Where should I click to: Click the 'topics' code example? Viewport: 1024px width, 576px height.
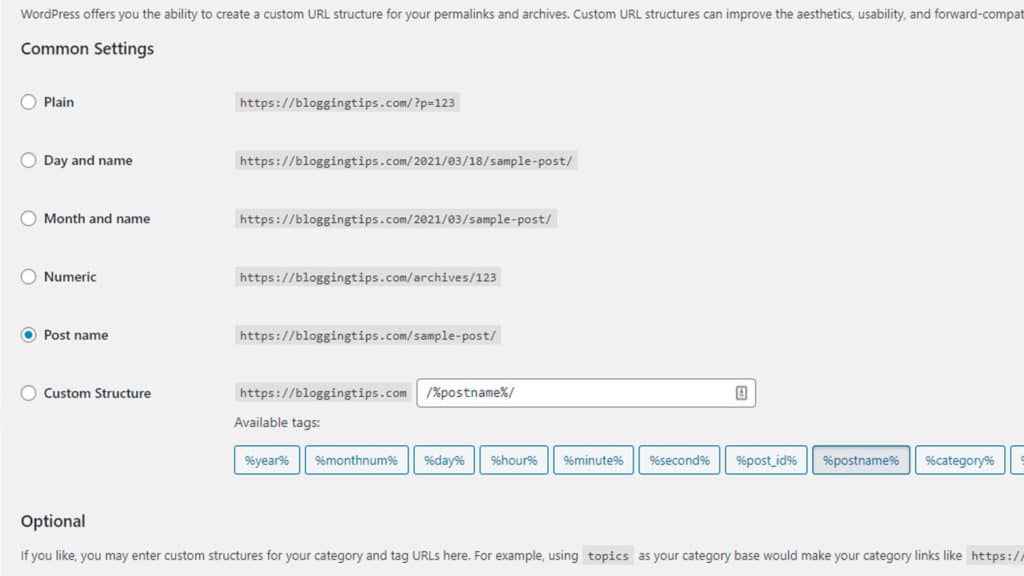608,556
